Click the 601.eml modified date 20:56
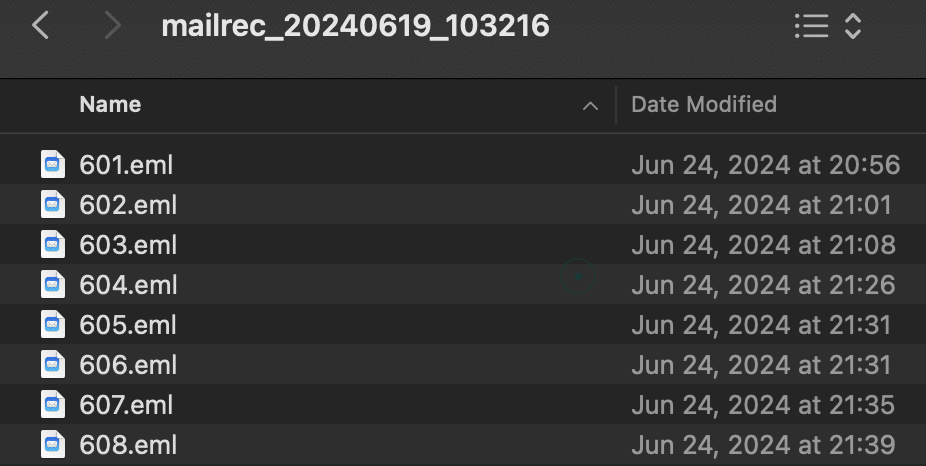 pos(766,165)
